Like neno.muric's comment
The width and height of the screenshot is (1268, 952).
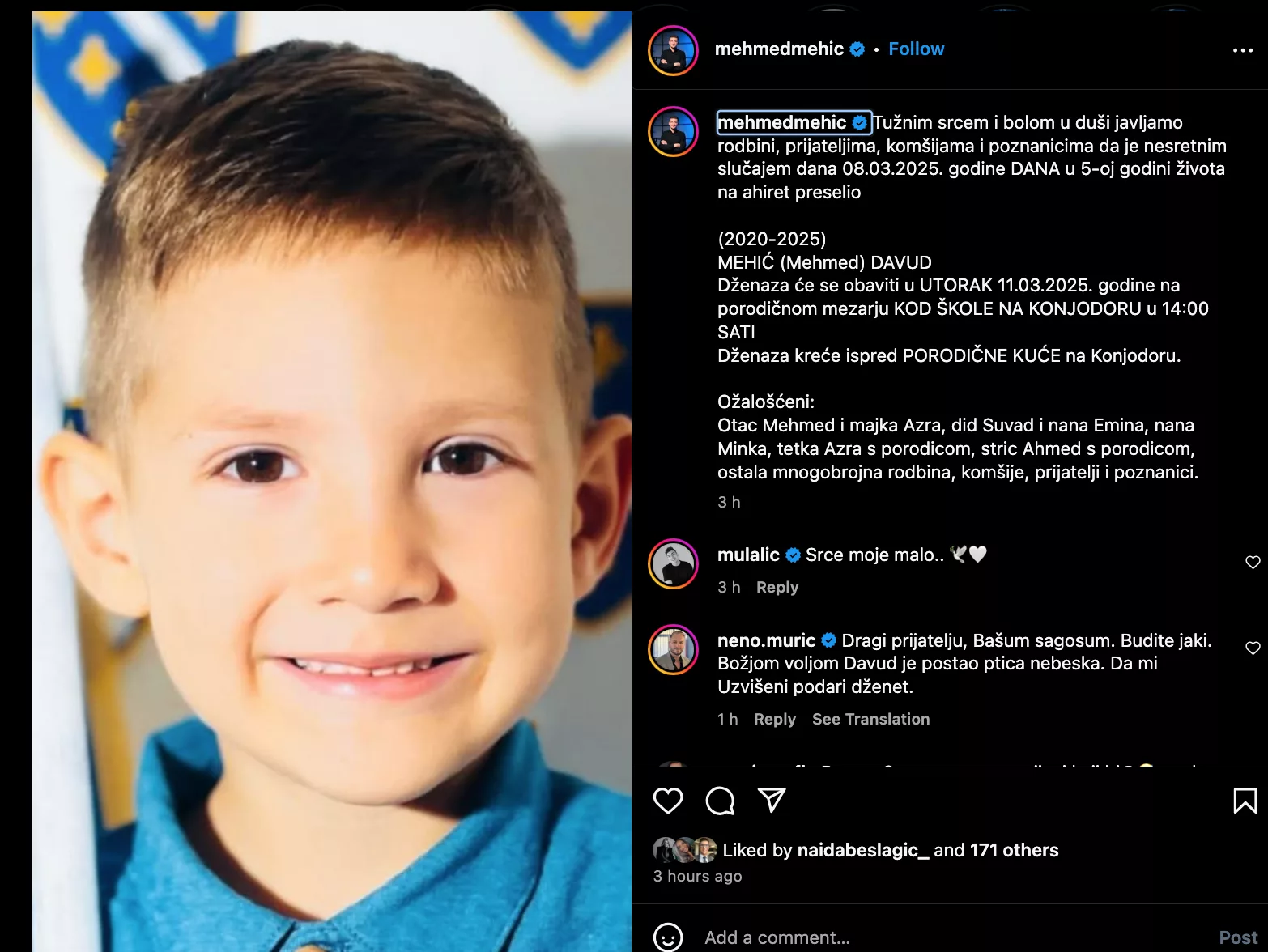click(x=1253, y=648)
